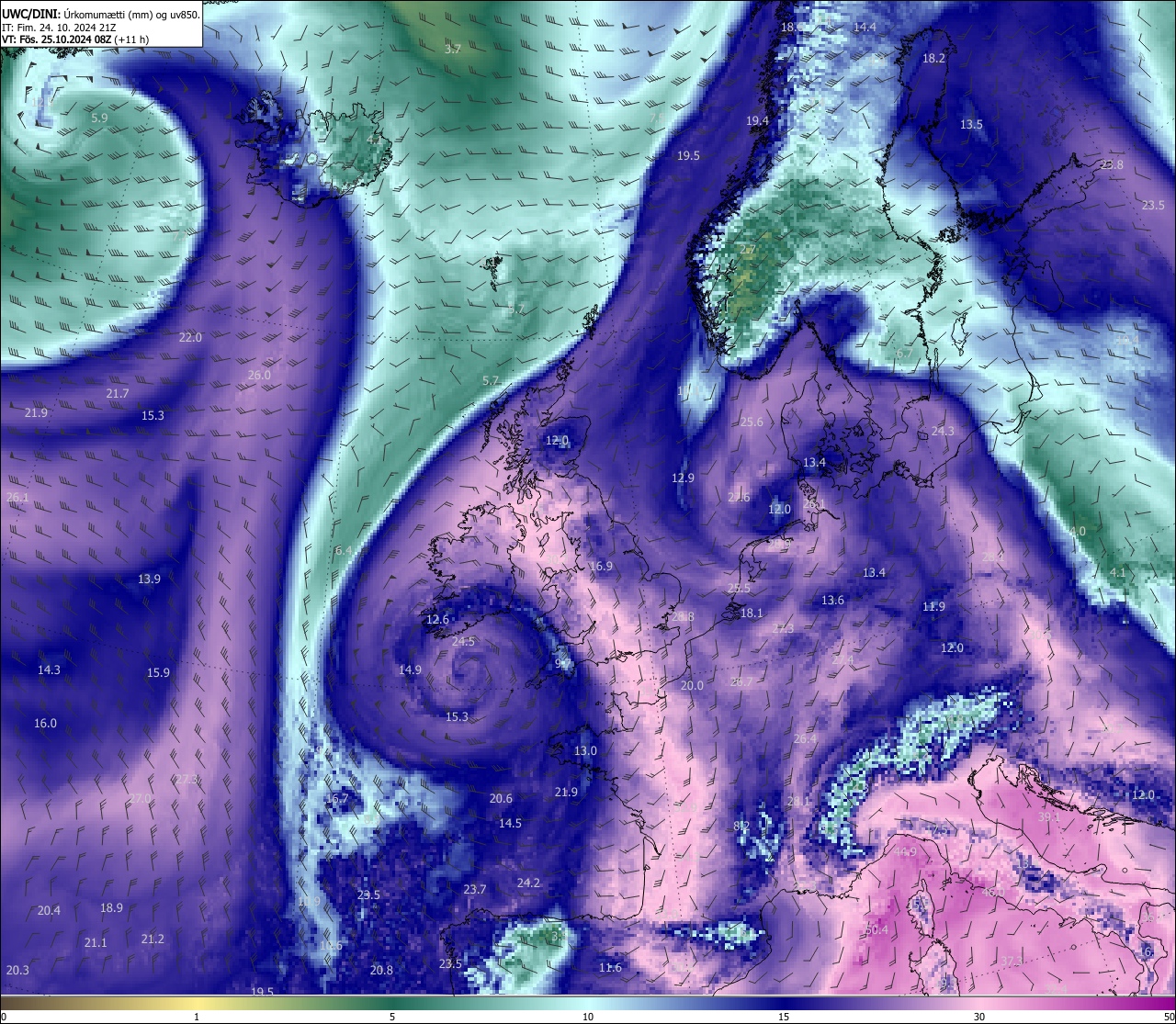Click the 20.3 value label
Image resolution: width=1176 pixels, height=1024 pixels.
[17, 971]
